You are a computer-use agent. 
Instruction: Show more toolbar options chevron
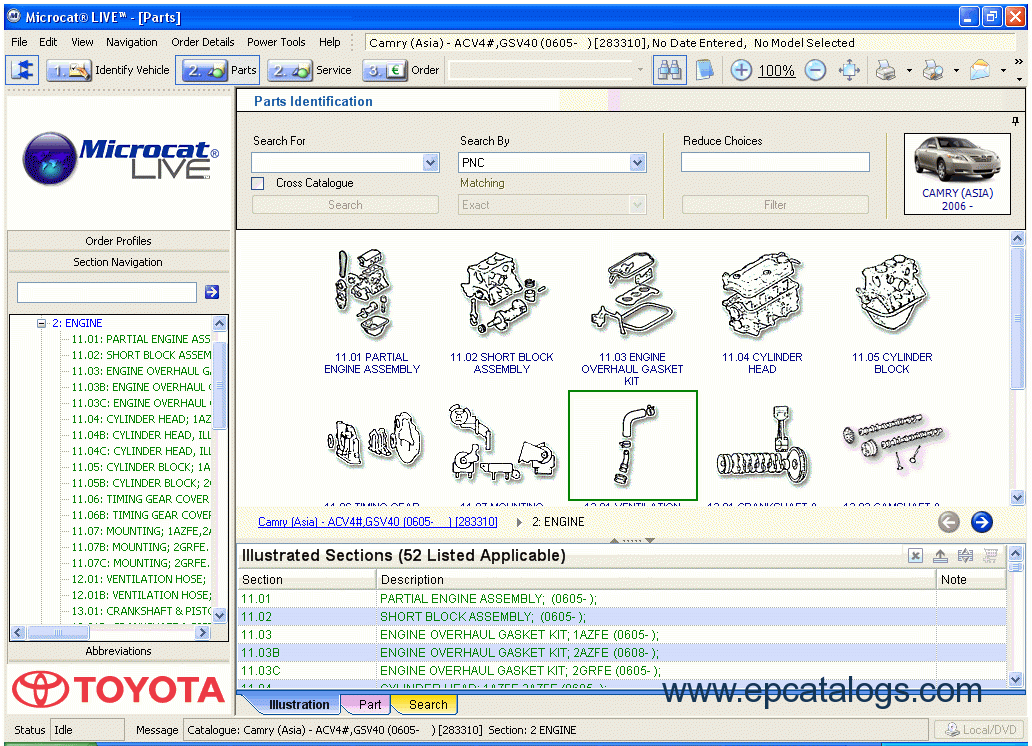point(1019,62)
